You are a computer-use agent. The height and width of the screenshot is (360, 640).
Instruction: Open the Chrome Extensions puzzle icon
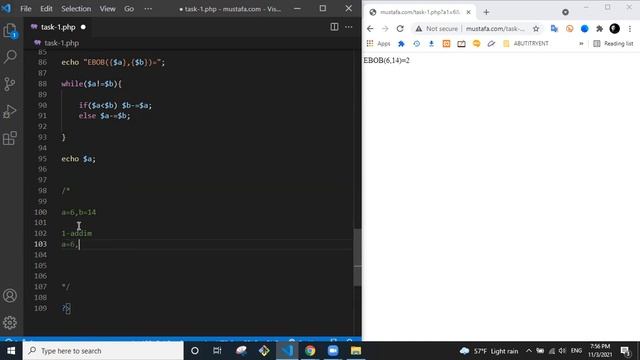point(600,29)
